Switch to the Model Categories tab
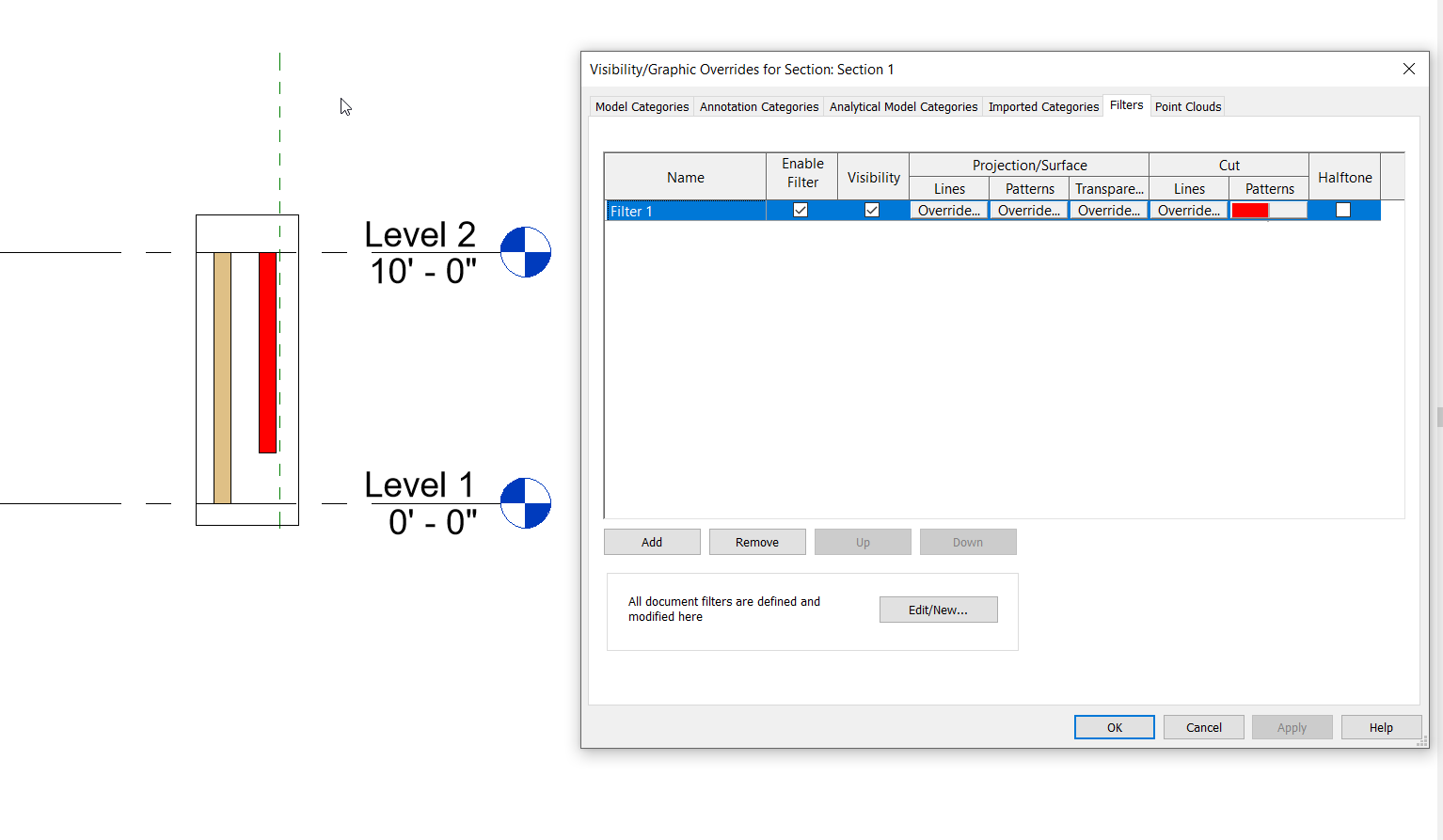Screen dimensions: 1443x840 641,106
